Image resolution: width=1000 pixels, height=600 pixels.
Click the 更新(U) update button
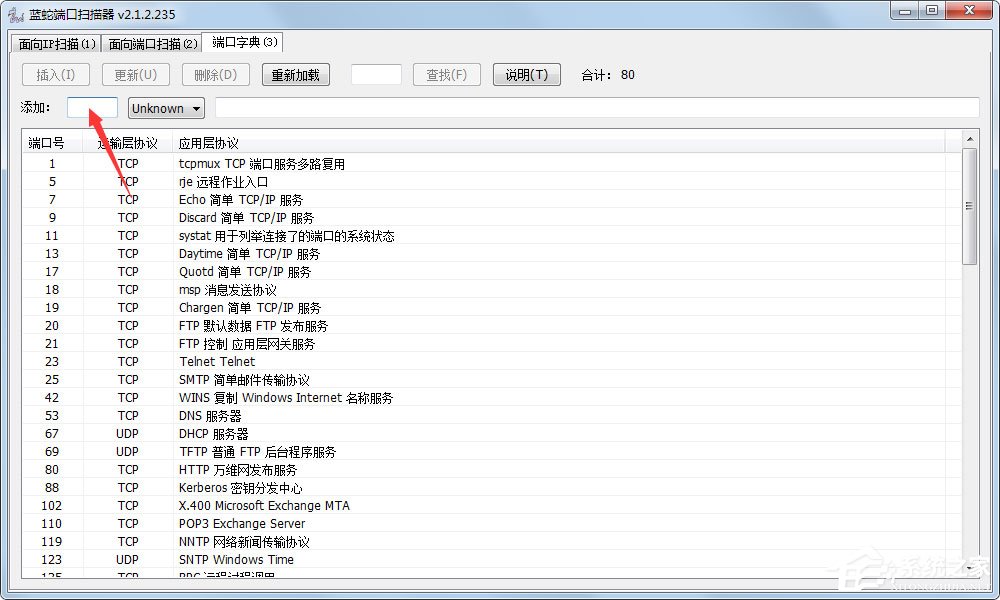click(x=136, y=75)
